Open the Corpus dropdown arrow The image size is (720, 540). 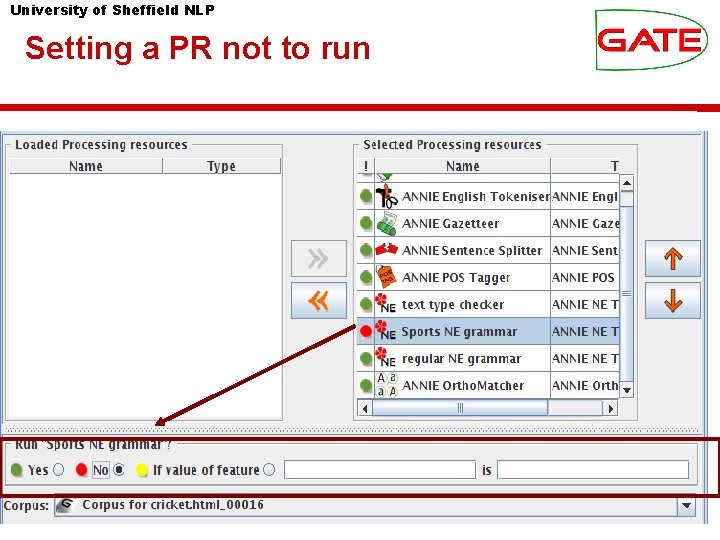[x=686, y=506]
